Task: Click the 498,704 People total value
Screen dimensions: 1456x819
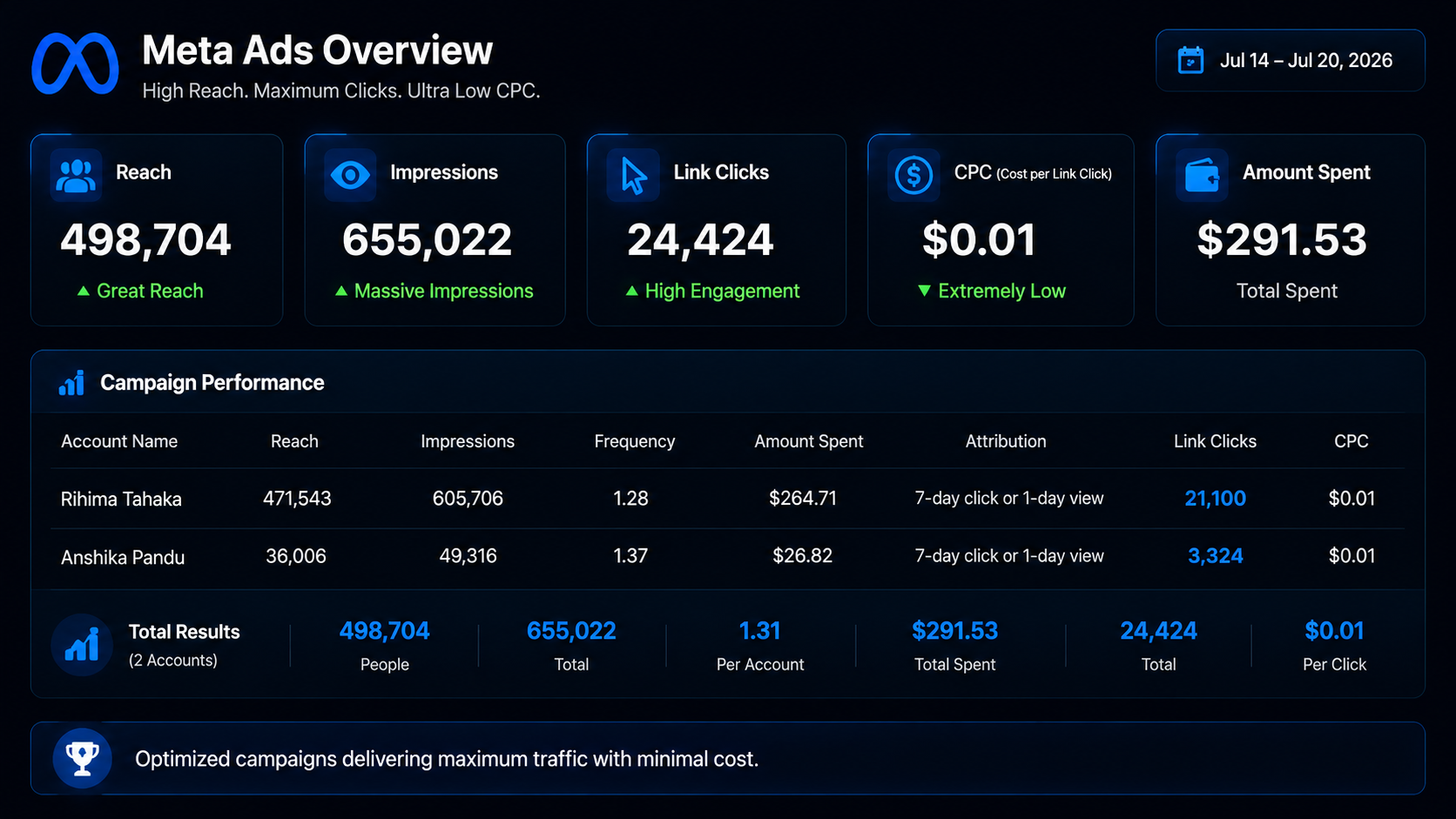Action: pos(384,631)
